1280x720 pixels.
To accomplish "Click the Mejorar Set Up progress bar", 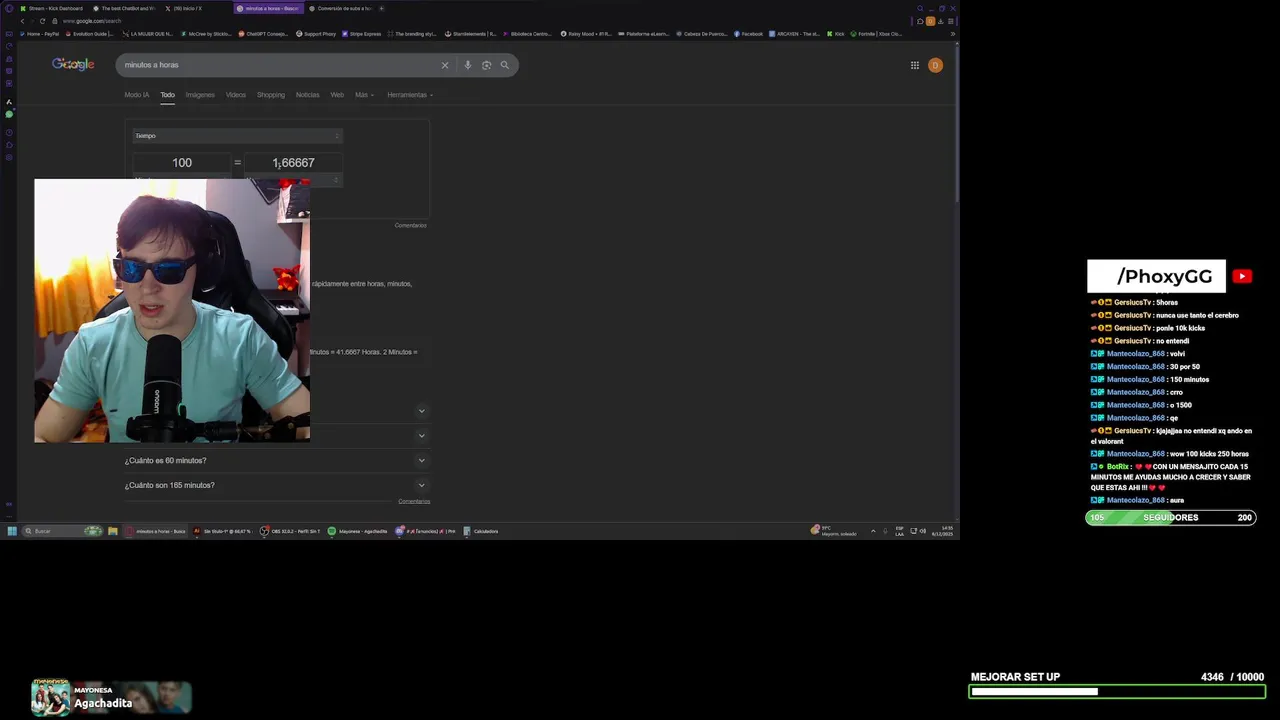I will click(x=1117, y=691).
